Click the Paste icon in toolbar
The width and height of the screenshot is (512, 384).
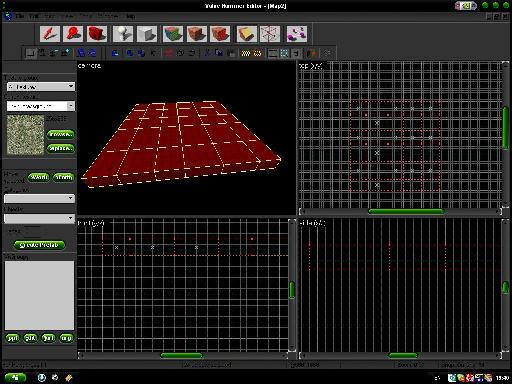click(231, 53)
